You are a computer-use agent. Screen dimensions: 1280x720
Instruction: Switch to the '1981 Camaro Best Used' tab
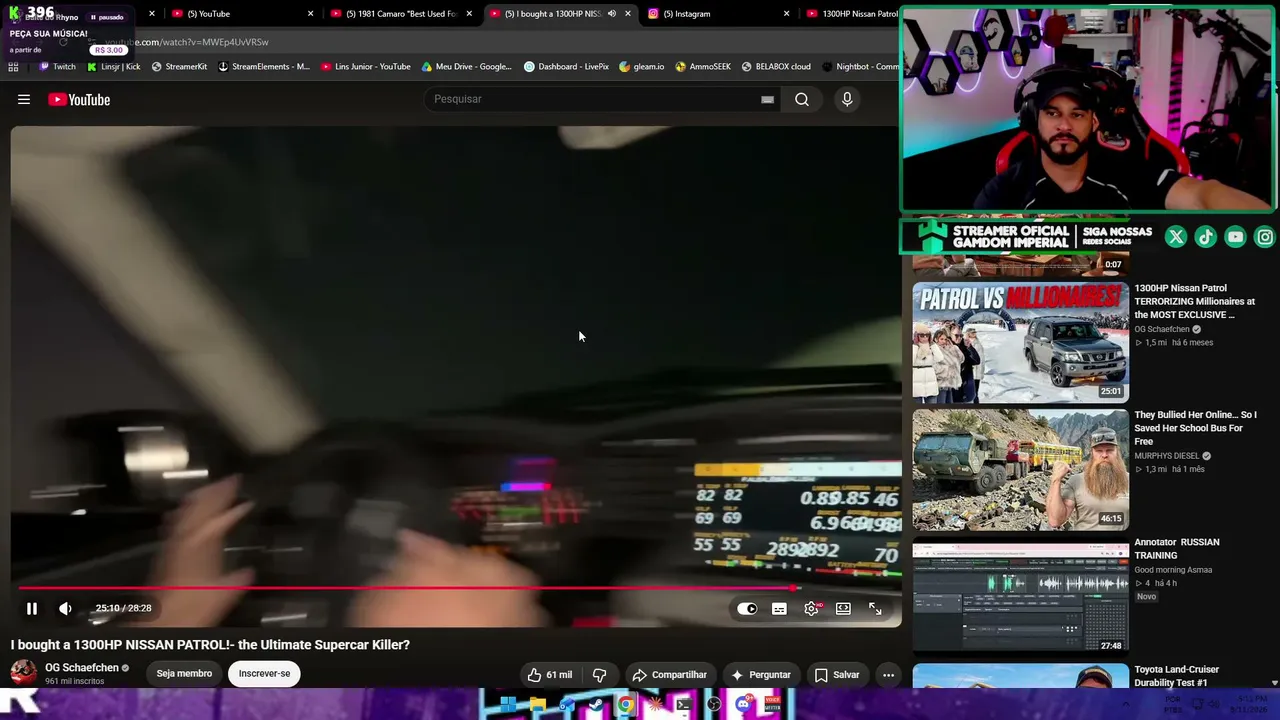400,14
